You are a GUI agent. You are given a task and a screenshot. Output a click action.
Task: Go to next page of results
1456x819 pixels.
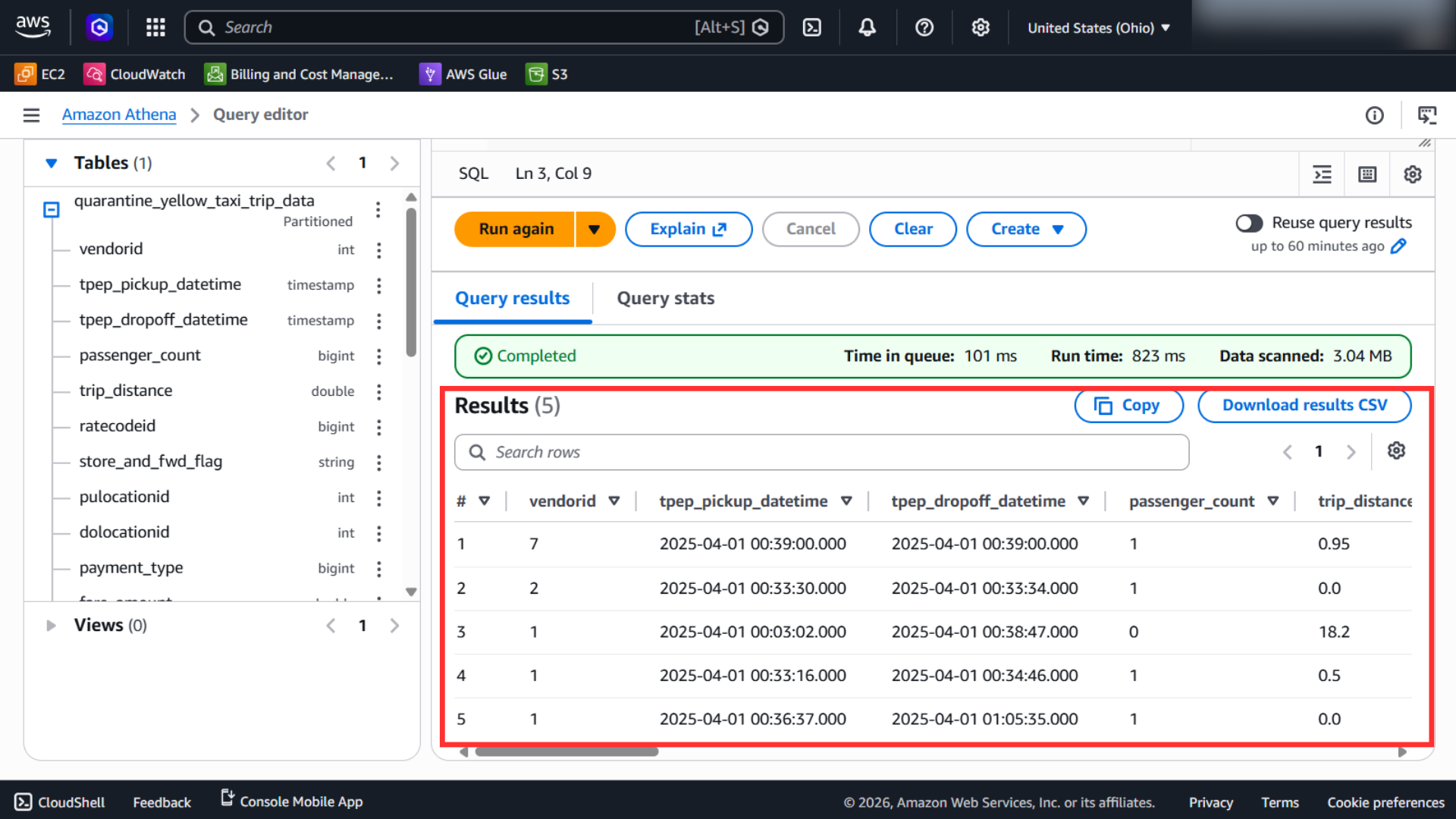point(1351,452)
